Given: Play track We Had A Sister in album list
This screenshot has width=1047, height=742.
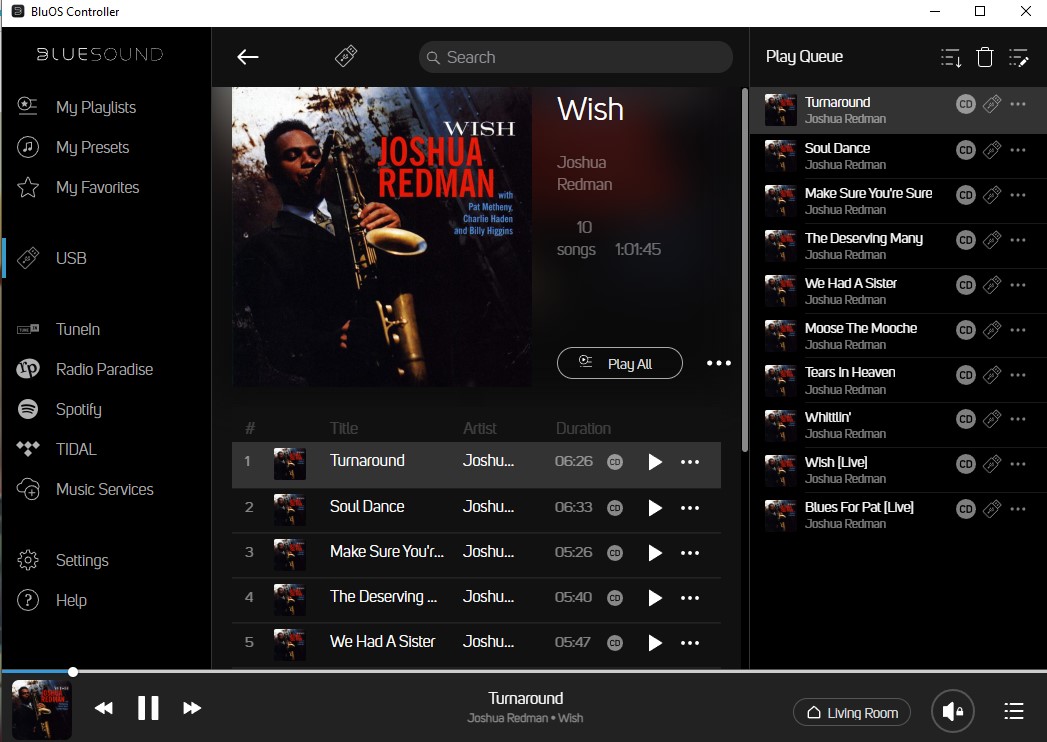Looking at the screenshot, I should pyautogui.click(x=655, y=642).
